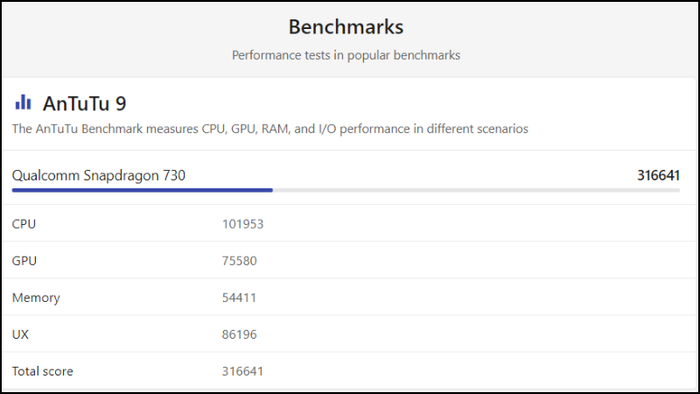Click the GPU score 75580

[x=239, y=261]
